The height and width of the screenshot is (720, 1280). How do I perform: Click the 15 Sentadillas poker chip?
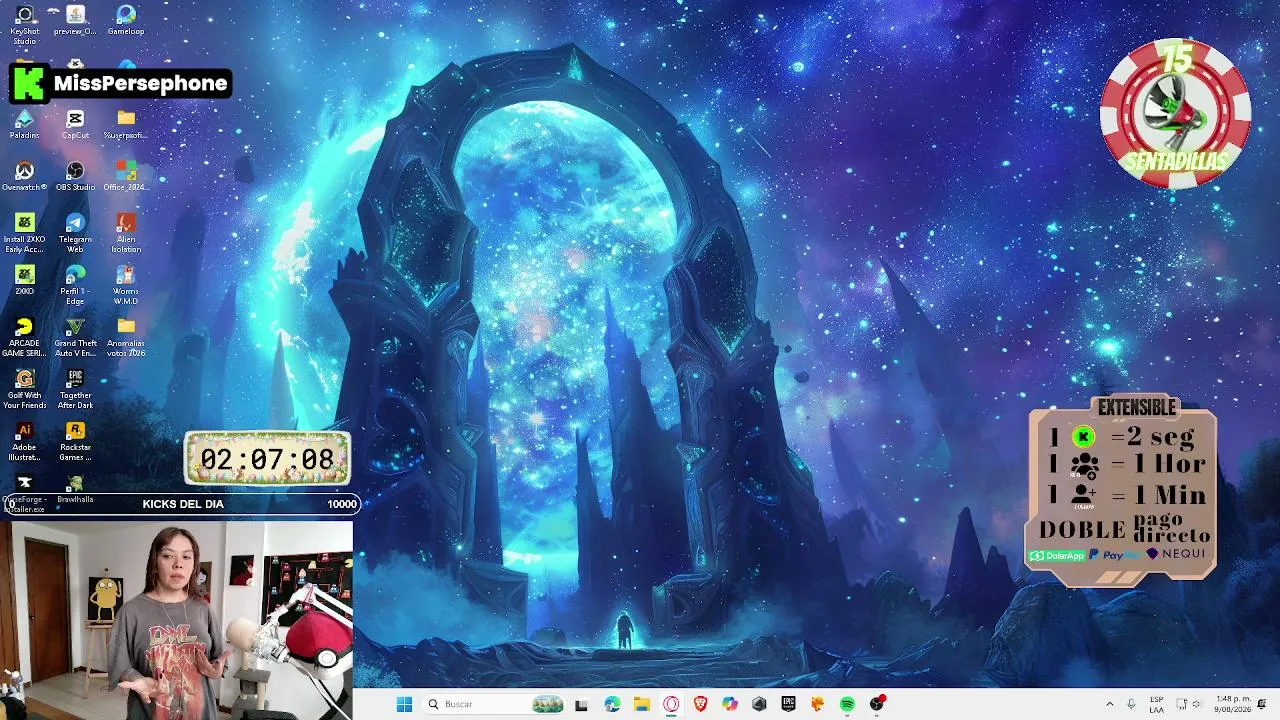[x=1175, y=113]
